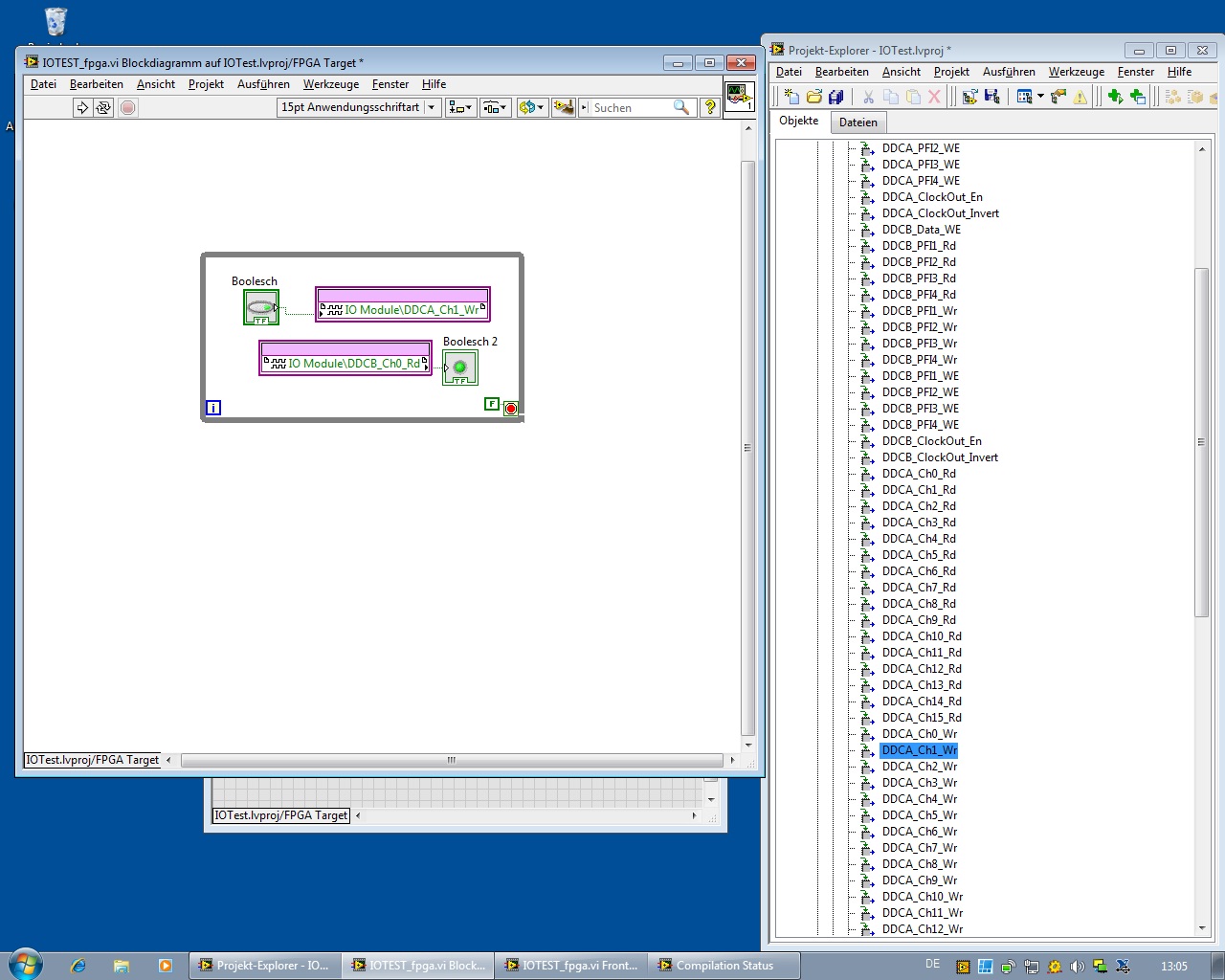Click the Compilation Status taskbar button

tap(724, 966)
